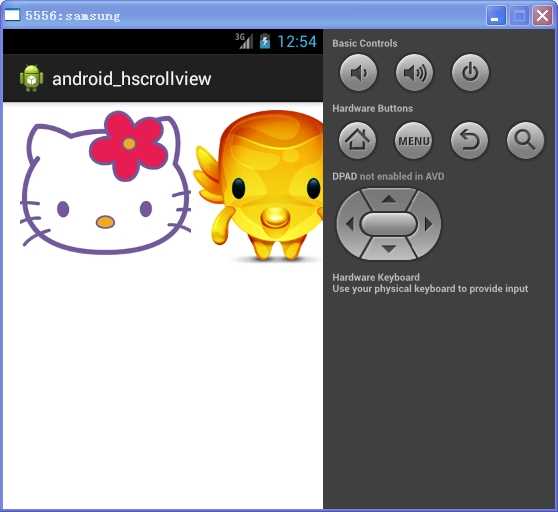Click the power button in Basic Controls
Screen dimensions: 558x512
(x=470, y=73)
